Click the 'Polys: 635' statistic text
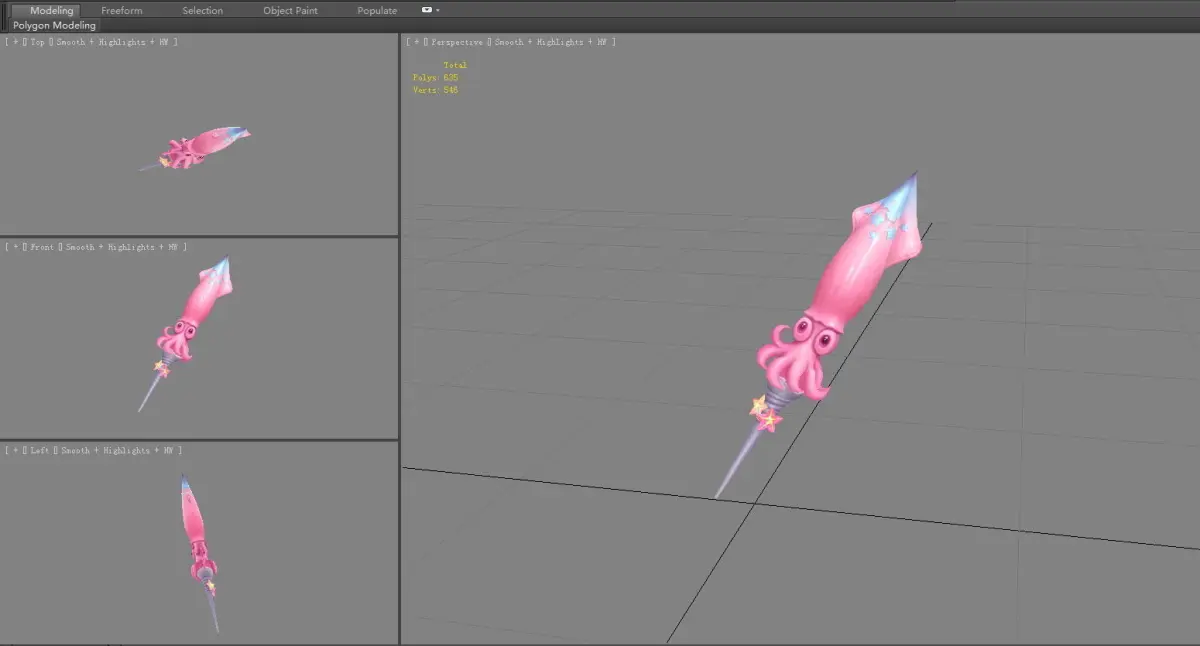Screen dimensions: 1200x646 point(436,78)
